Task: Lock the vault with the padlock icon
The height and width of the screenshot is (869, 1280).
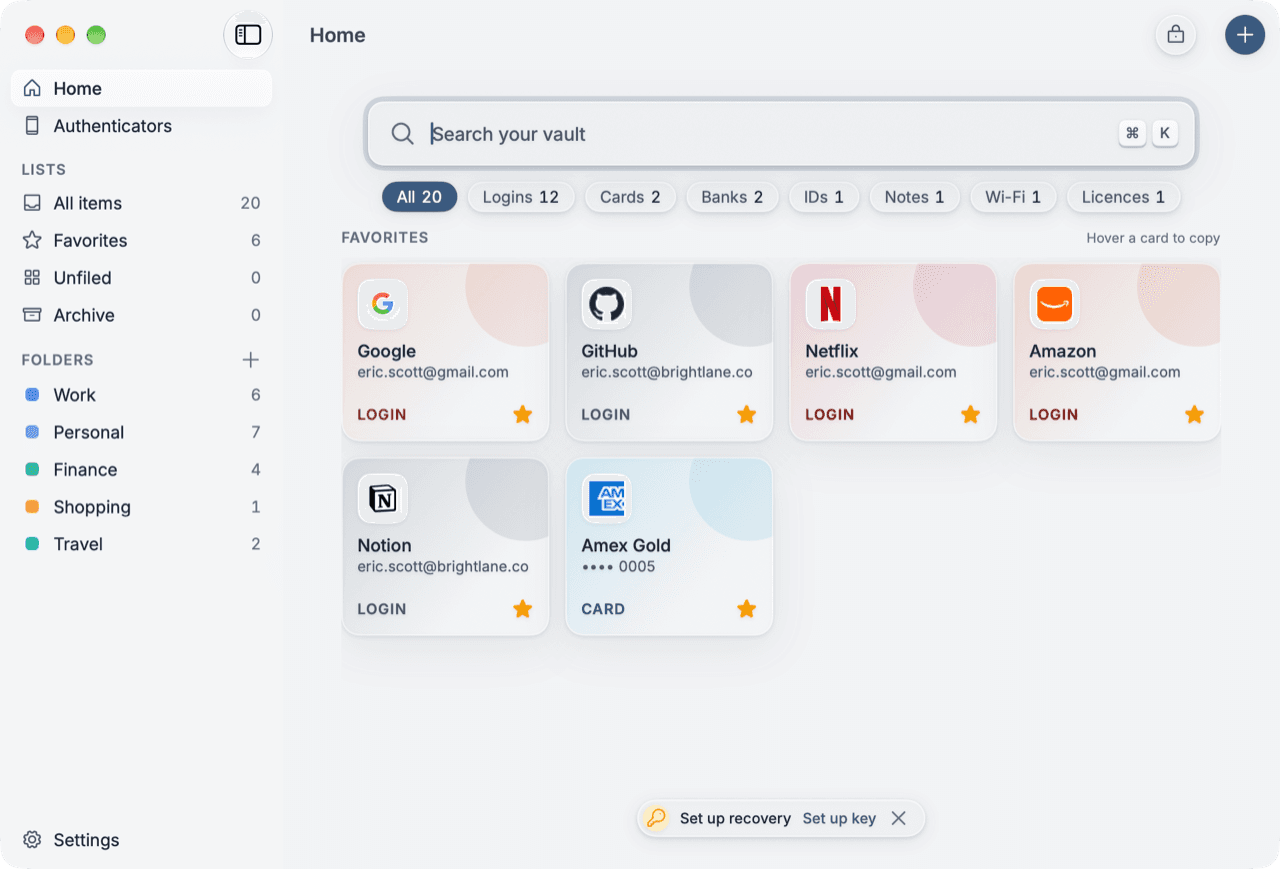Action: pos(1176,35)
